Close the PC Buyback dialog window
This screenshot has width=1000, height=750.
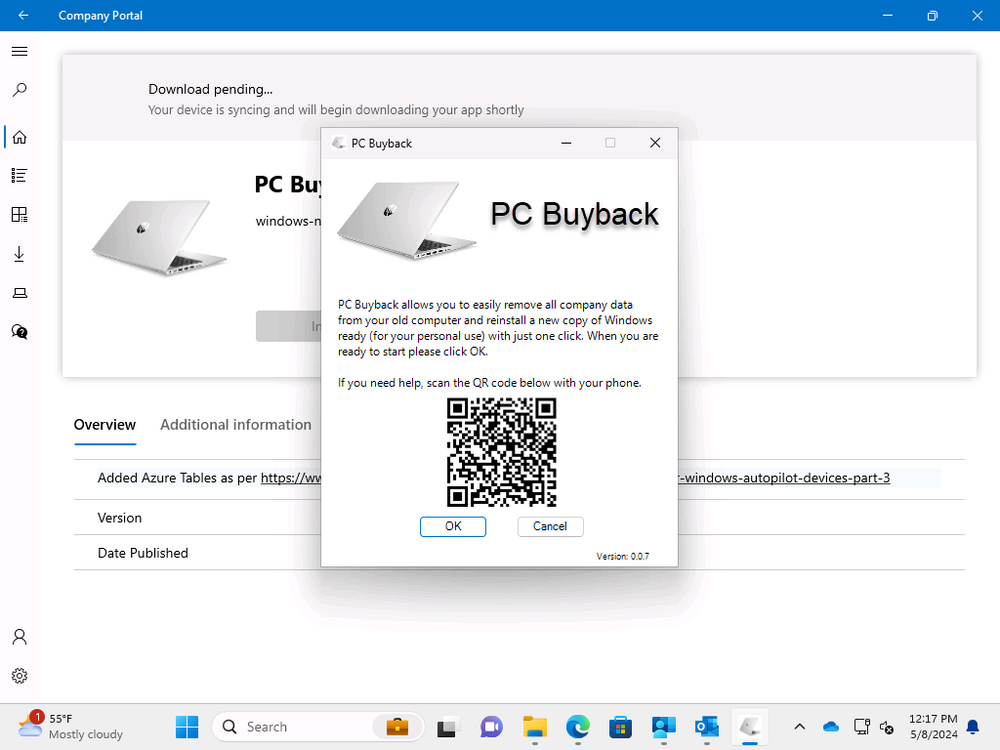655,143
